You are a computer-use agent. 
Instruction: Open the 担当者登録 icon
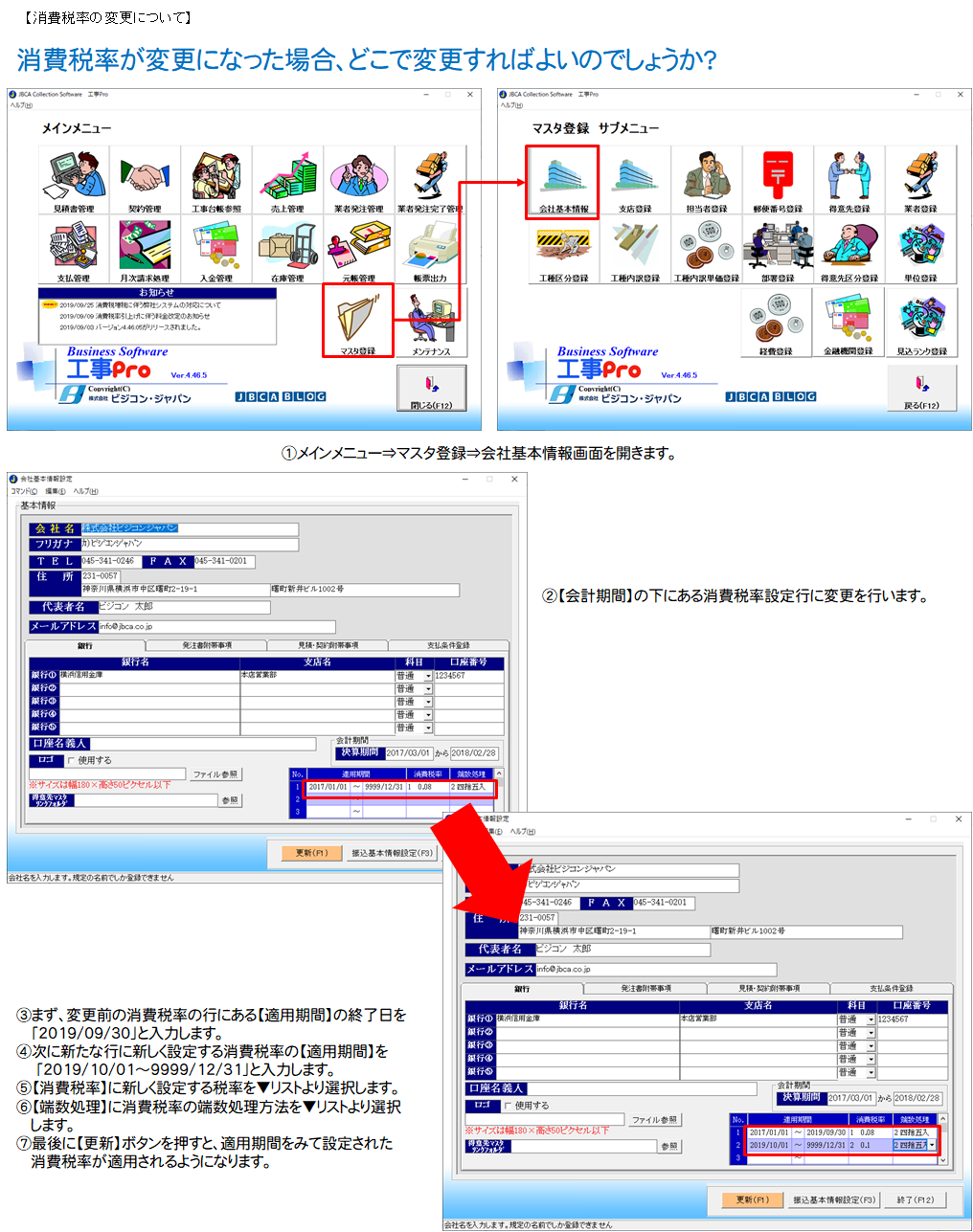point(707,179)
